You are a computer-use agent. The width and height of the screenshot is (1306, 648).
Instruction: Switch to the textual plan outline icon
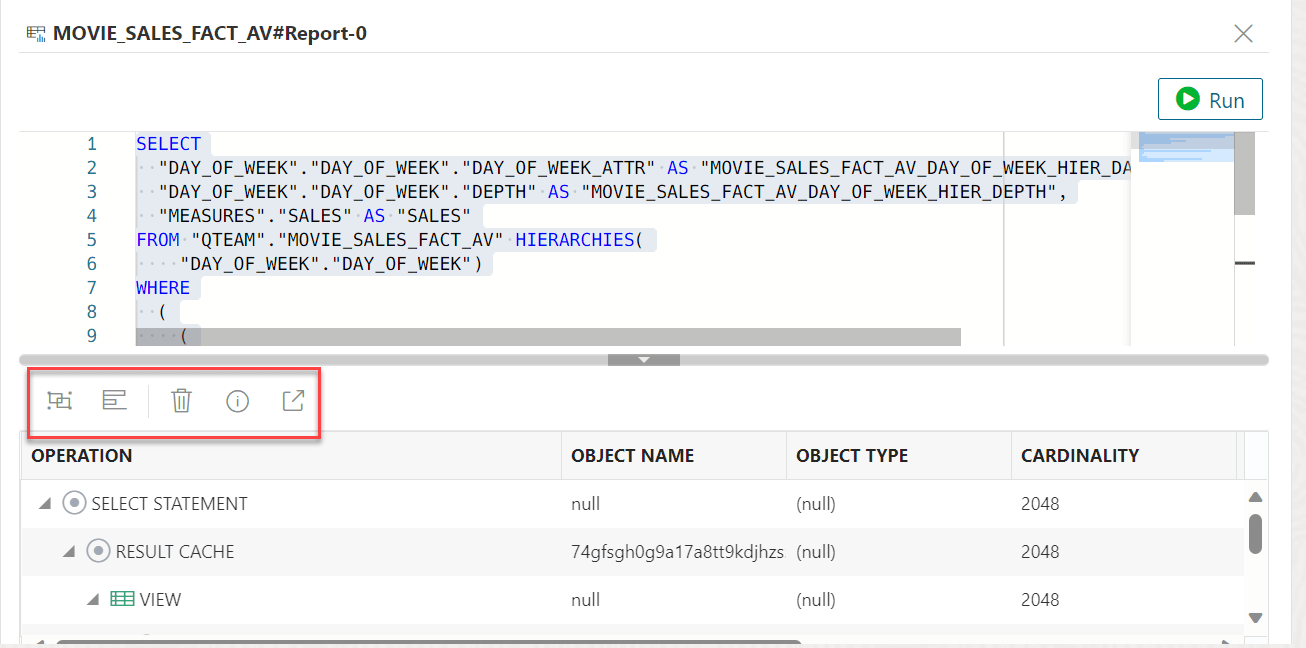tap(115, 400)
